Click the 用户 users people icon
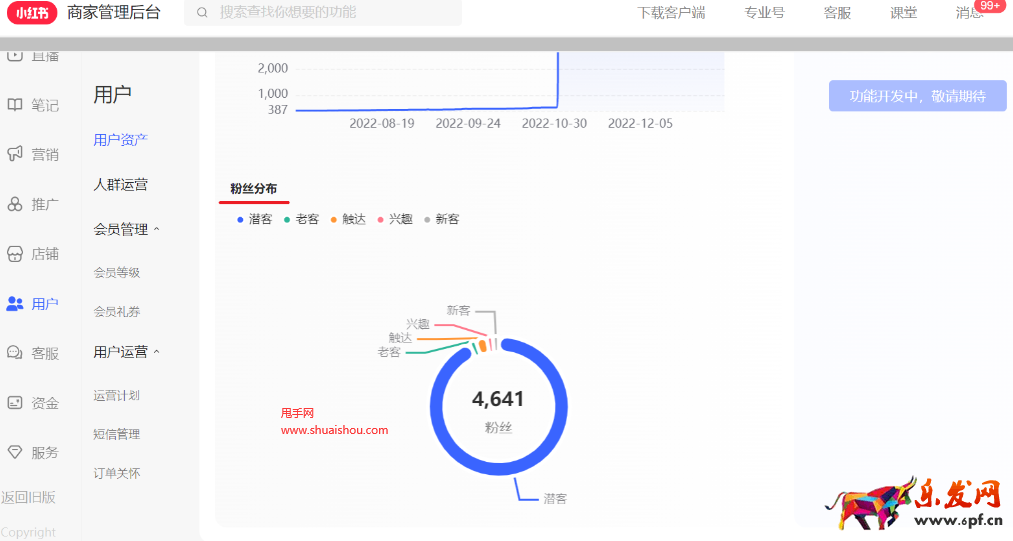The height and width of the screenshot is (541, 1013). click(x=15, y=303)
